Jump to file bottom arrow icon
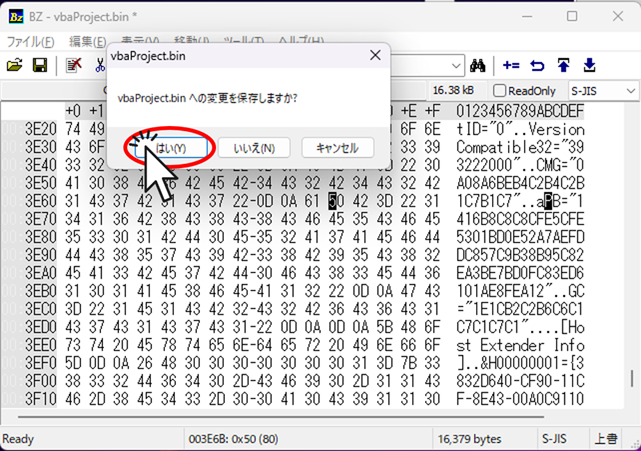641x451 pixels. (589, 65)
